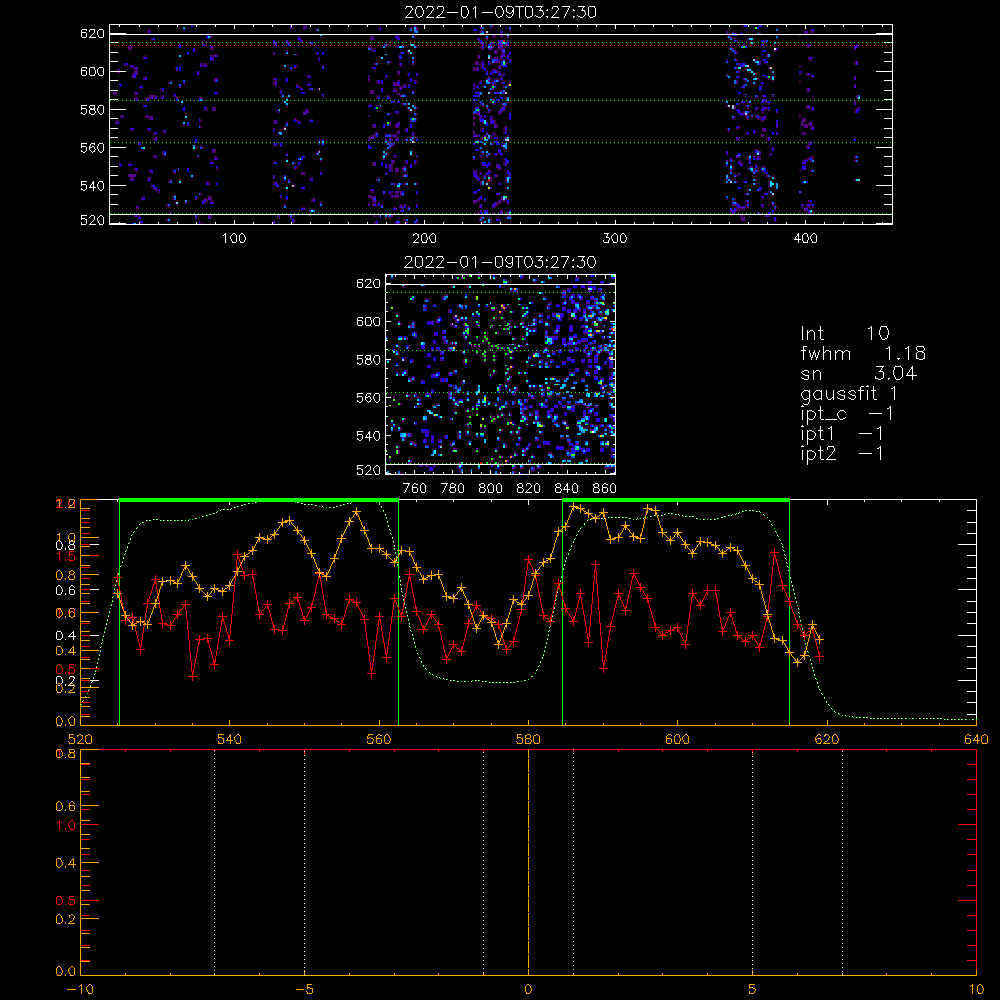1000x1000 pixels.
Task: Click the green vertical line near 585 in profile plot
Action: 562,612
